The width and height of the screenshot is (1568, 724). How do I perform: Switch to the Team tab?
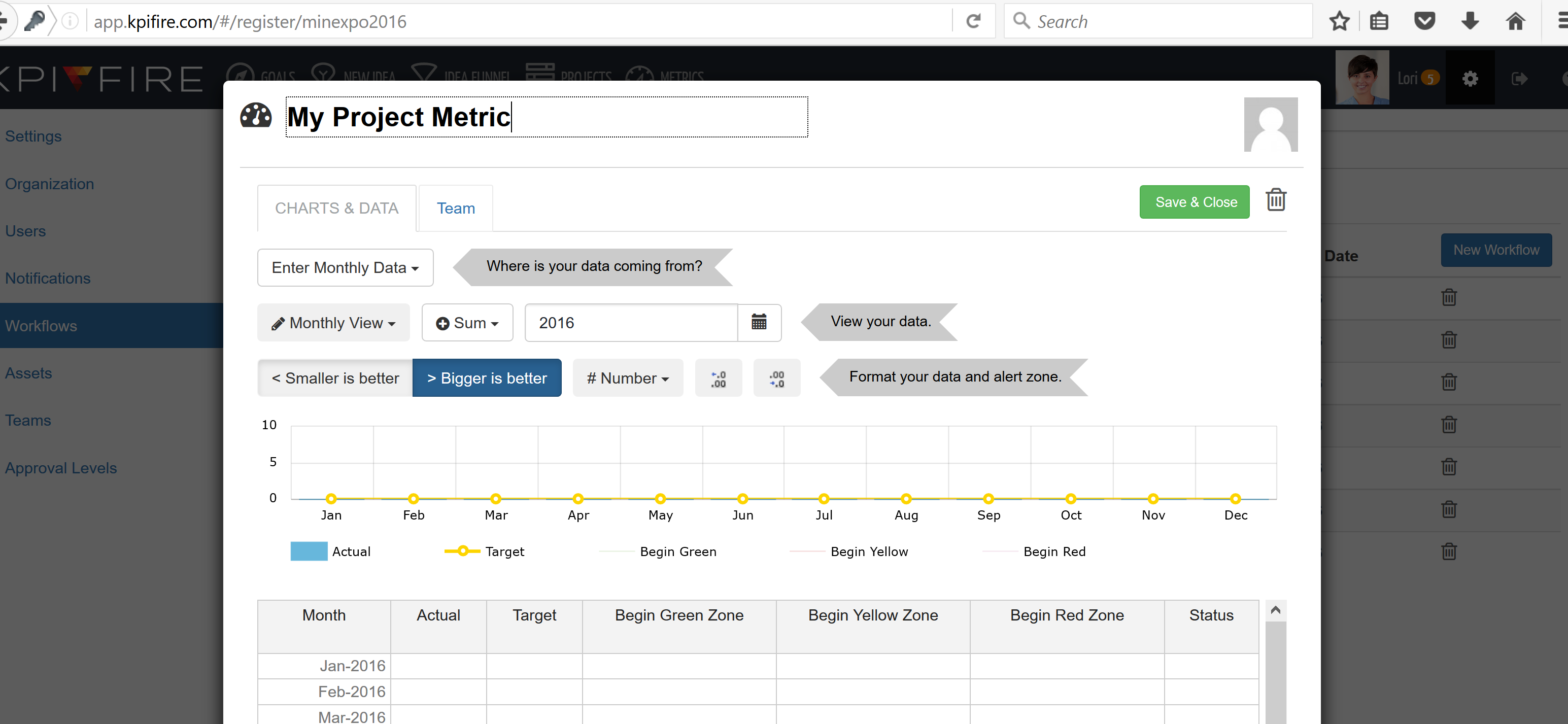click(455, 209)
